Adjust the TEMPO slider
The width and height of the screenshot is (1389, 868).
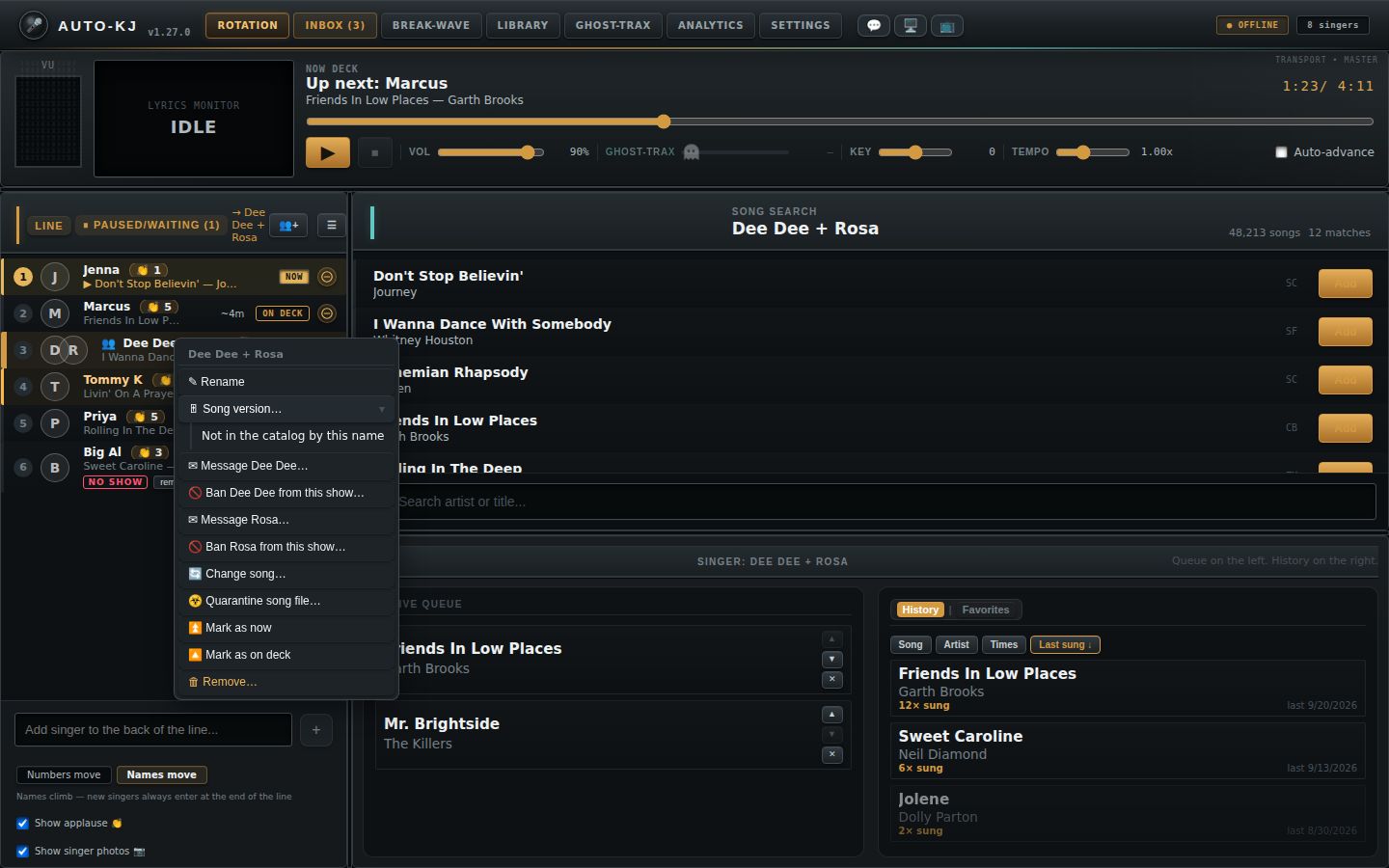coord(1093,152)
